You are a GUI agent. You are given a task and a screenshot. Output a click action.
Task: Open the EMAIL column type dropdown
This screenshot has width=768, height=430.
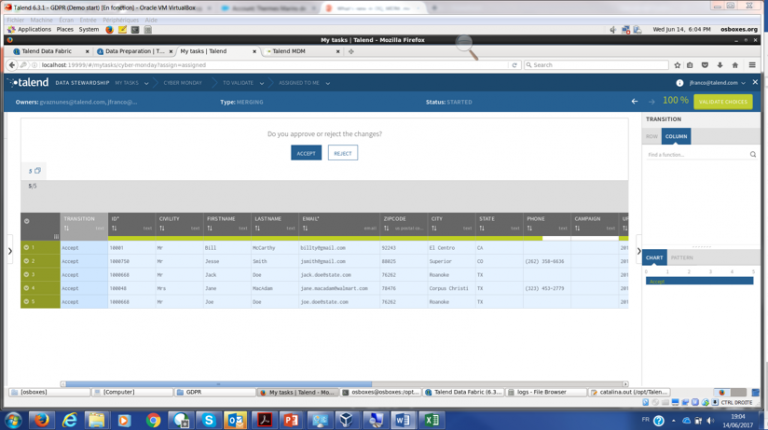pos(370,228)
